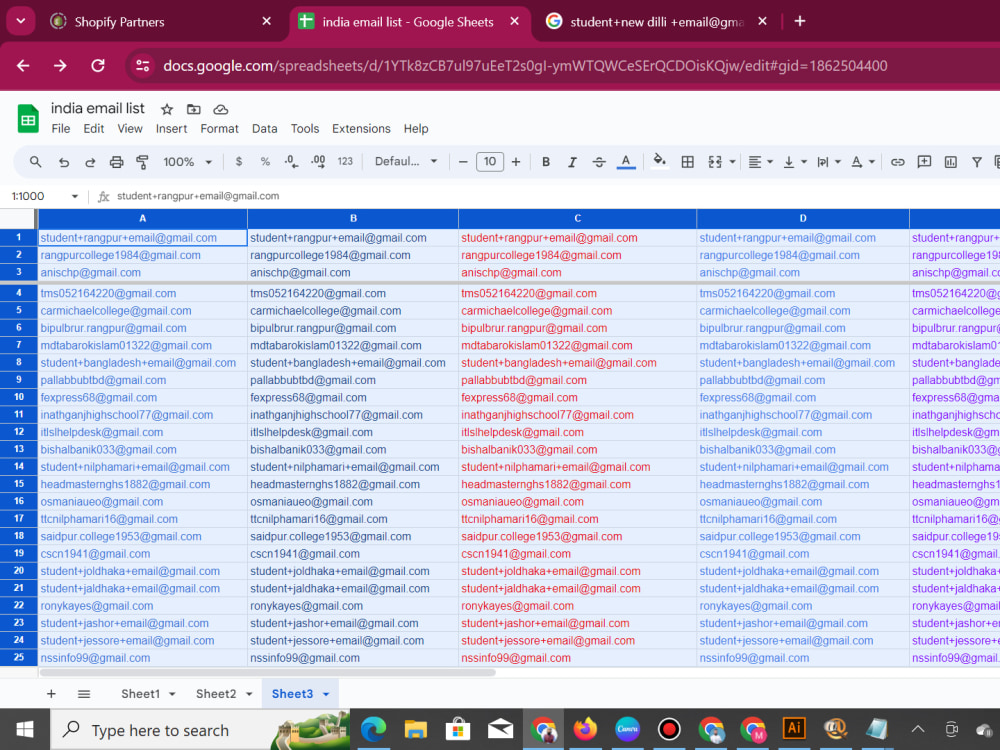Image resolution: width=1000 pixels, height=750 pixels.
Task: Open the Format menu
Action: pyautogui.click(x=219, y=129)
